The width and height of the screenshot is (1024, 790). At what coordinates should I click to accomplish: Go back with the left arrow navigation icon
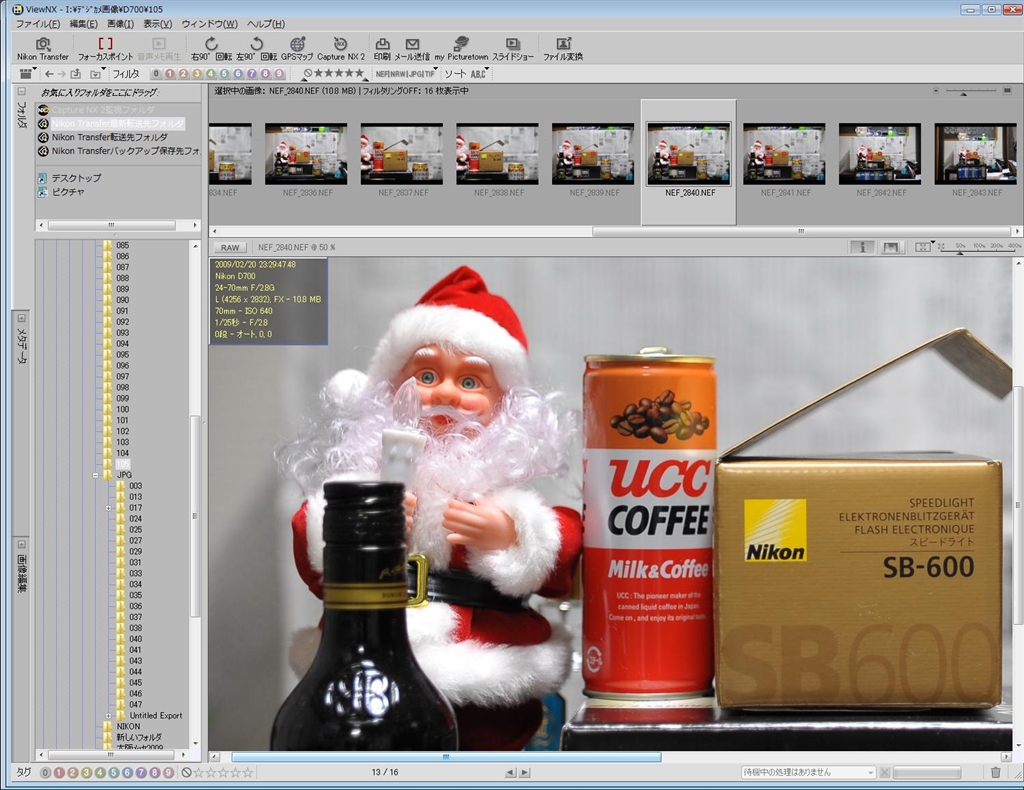click(49, 74)
